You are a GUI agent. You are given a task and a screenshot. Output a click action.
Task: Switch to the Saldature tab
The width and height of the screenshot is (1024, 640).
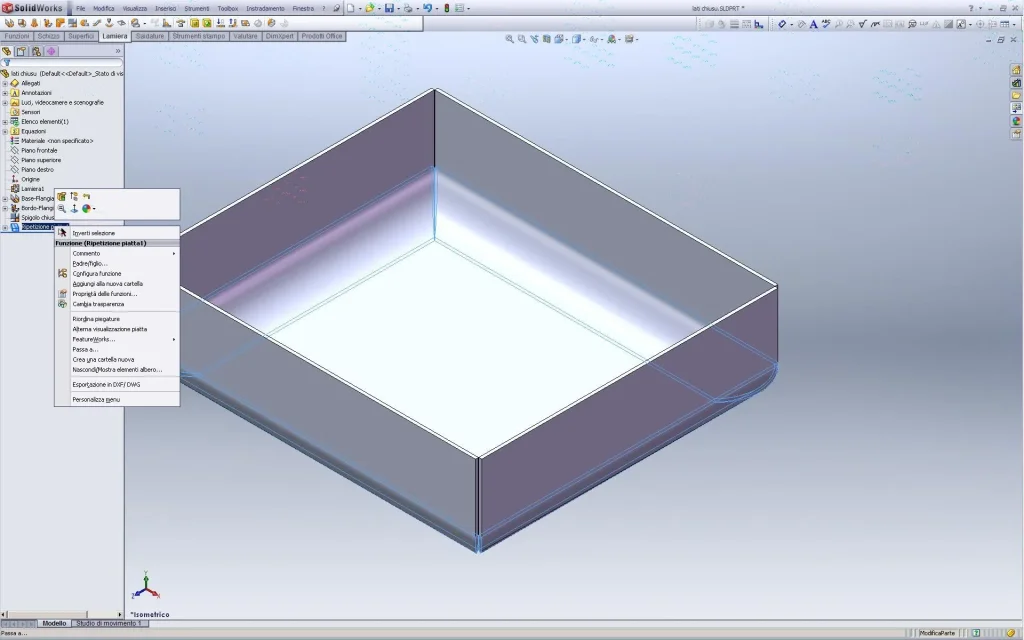point(150,36)
